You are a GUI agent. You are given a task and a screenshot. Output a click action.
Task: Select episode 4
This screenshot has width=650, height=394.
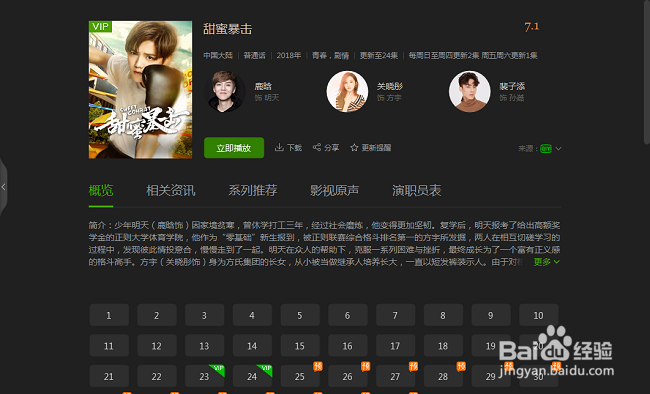click(x=252, y=315)
